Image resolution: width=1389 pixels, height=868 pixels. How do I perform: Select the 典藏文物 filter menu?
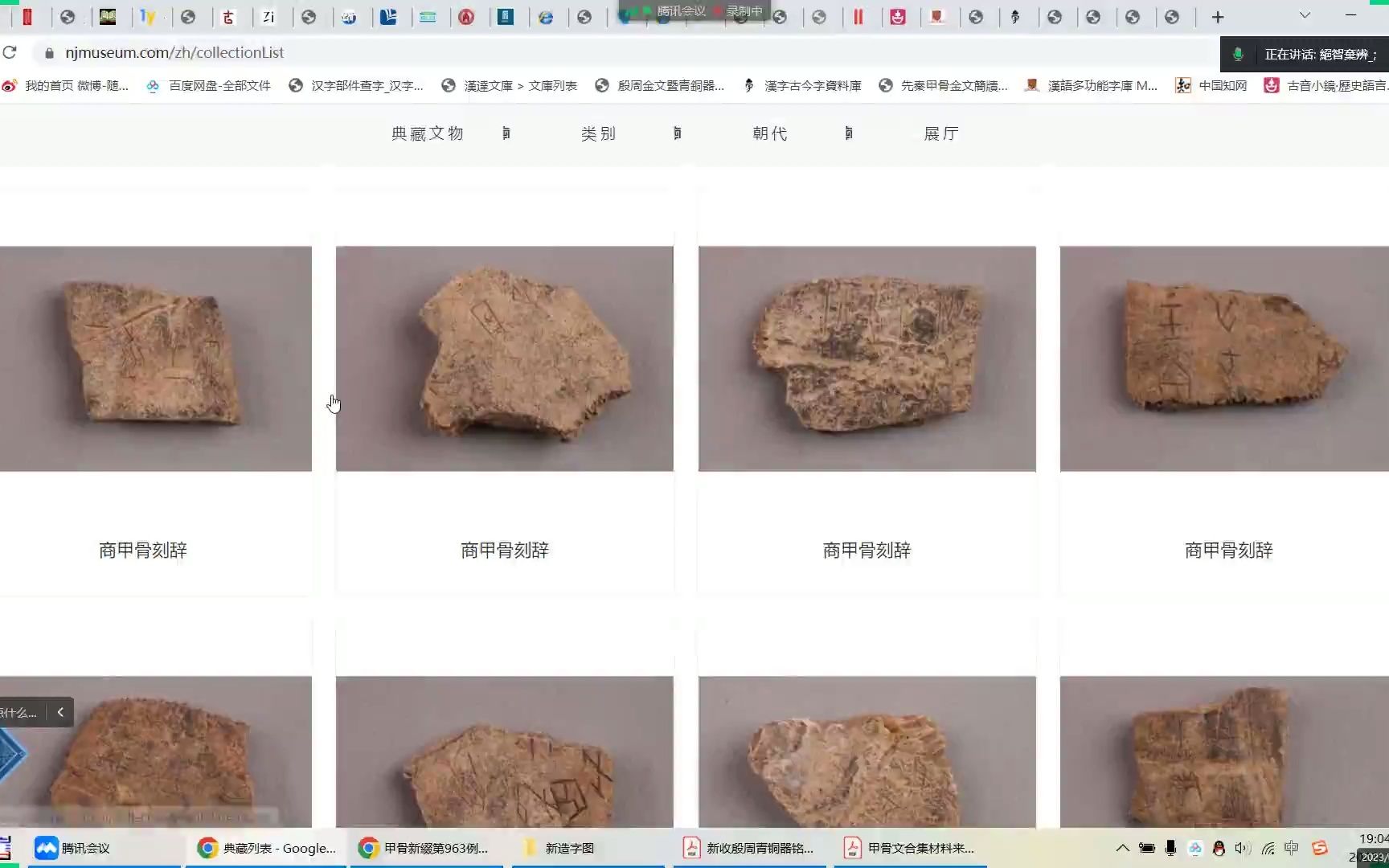pyautogui.click(x=428, y=133)
